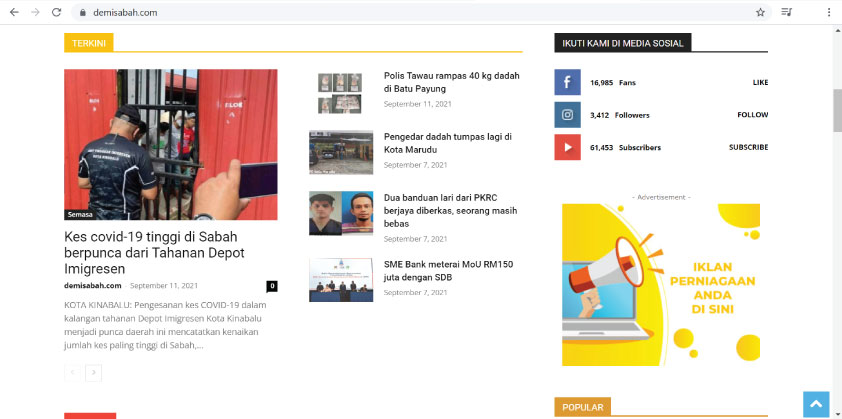
Task: Click SUBSCRIBE next to YouTube subscribers
Action: pyautogui.click(x=748, y=147)
